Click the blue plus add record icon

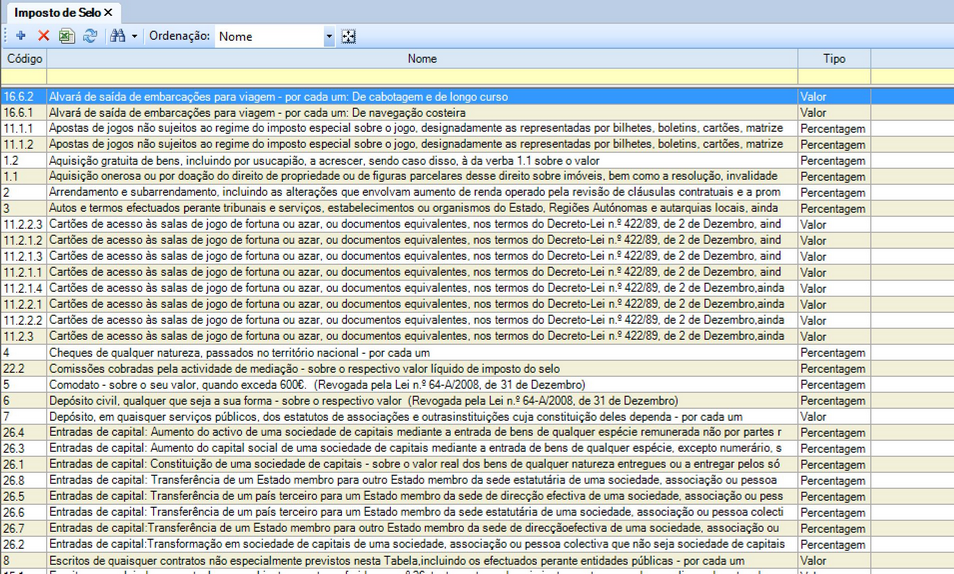coord(21,36)
